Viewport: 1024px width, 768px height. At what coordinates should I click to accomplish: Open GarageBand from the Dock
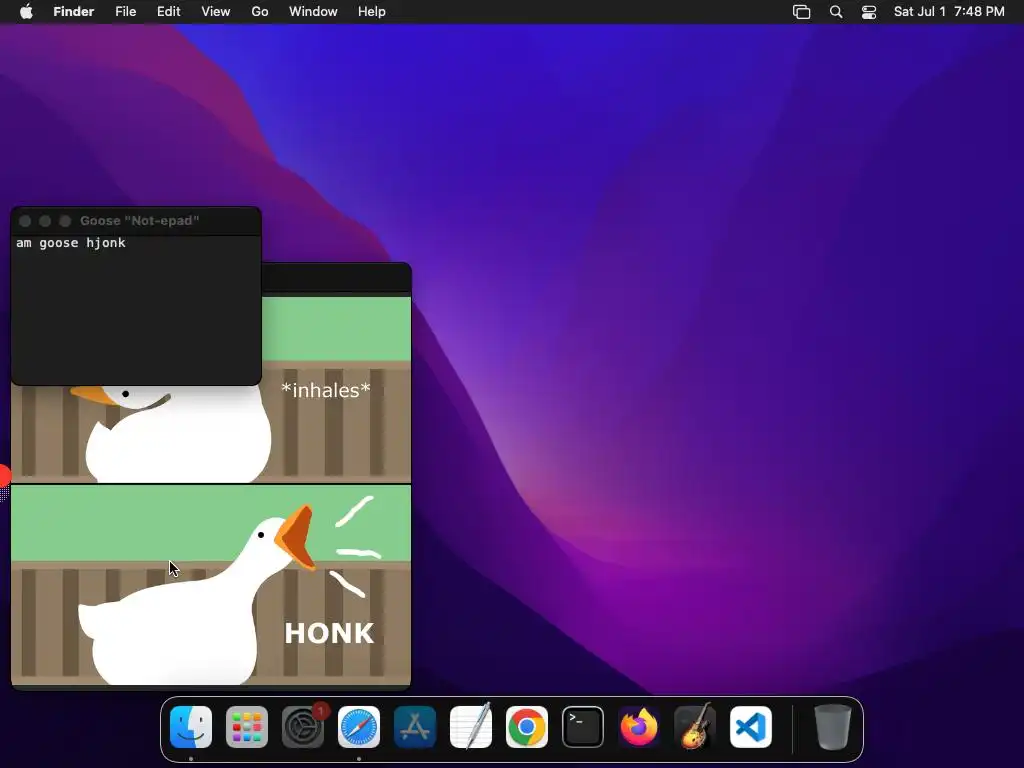[695, 727]
